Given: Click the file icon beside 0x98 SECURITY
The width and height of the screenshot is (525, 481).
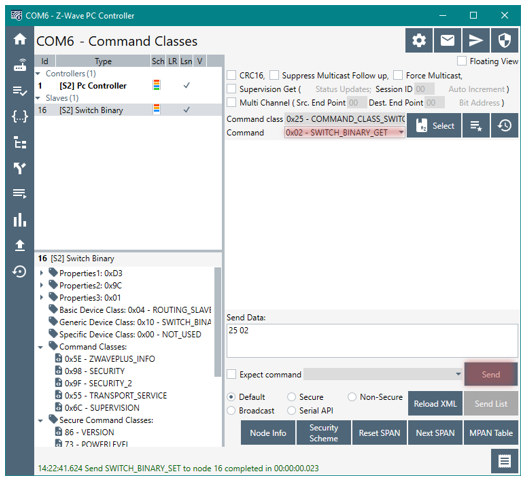Looking at the screenshot, I should click(x=59, y=371).
